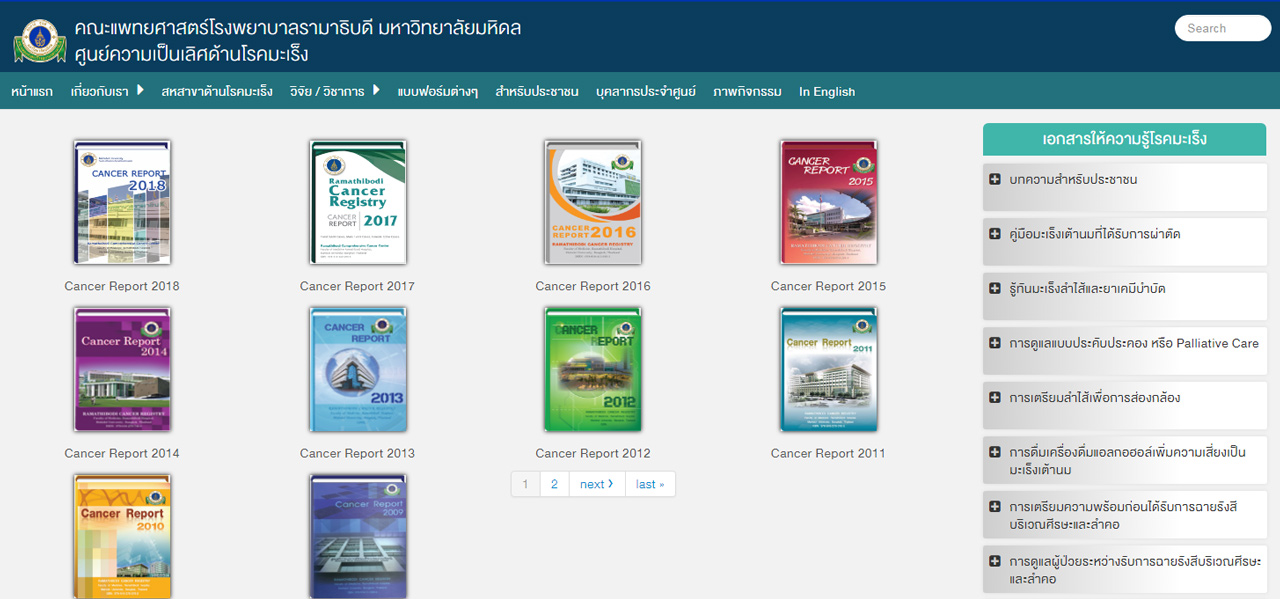Open the alcohol and breast cancer risk link
Viewport: 1280px width, 599px height.
(1128, 461)
